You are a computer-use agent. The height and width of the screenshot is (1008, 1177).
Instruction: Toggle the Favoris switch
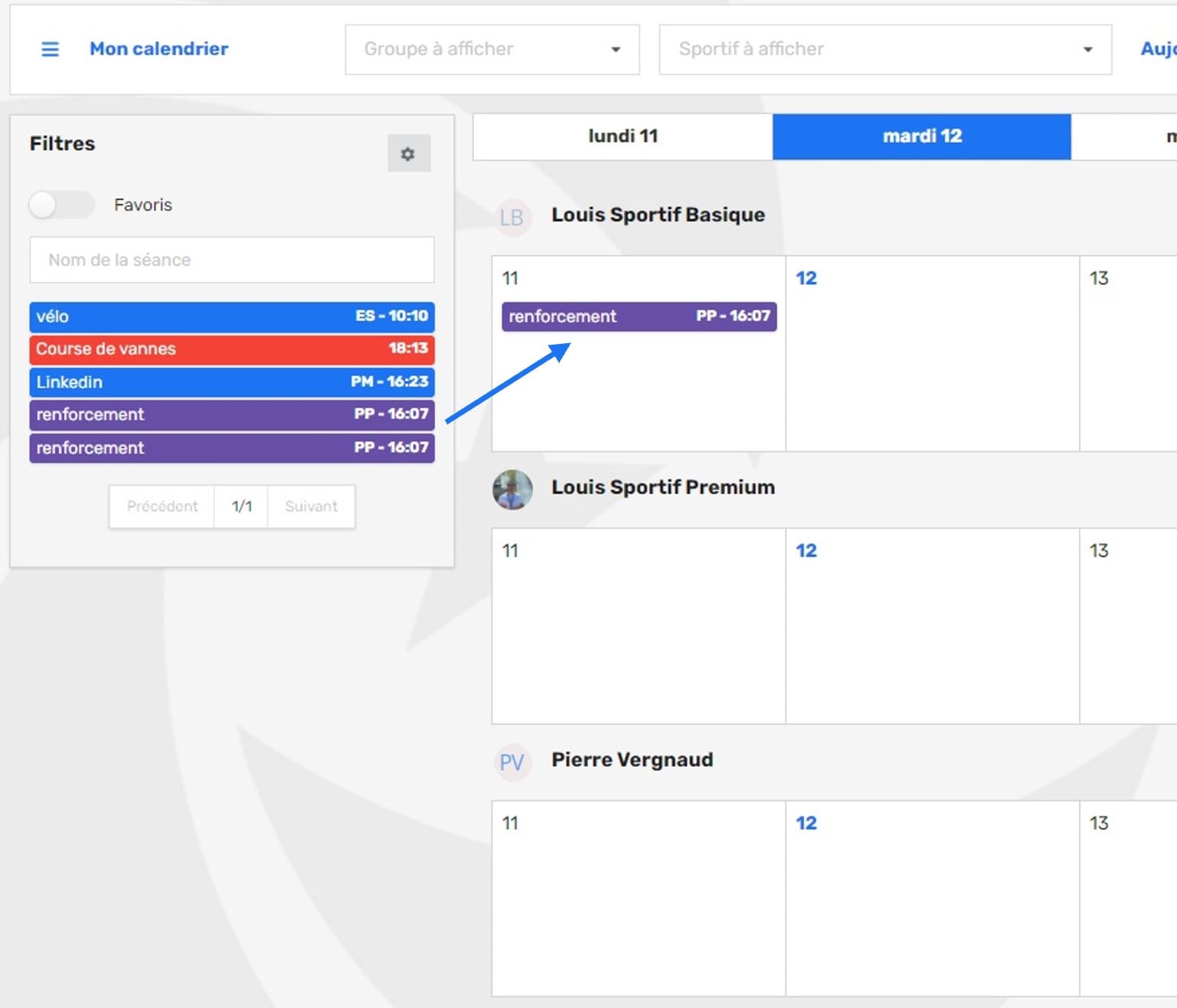[x=61, y=205]
